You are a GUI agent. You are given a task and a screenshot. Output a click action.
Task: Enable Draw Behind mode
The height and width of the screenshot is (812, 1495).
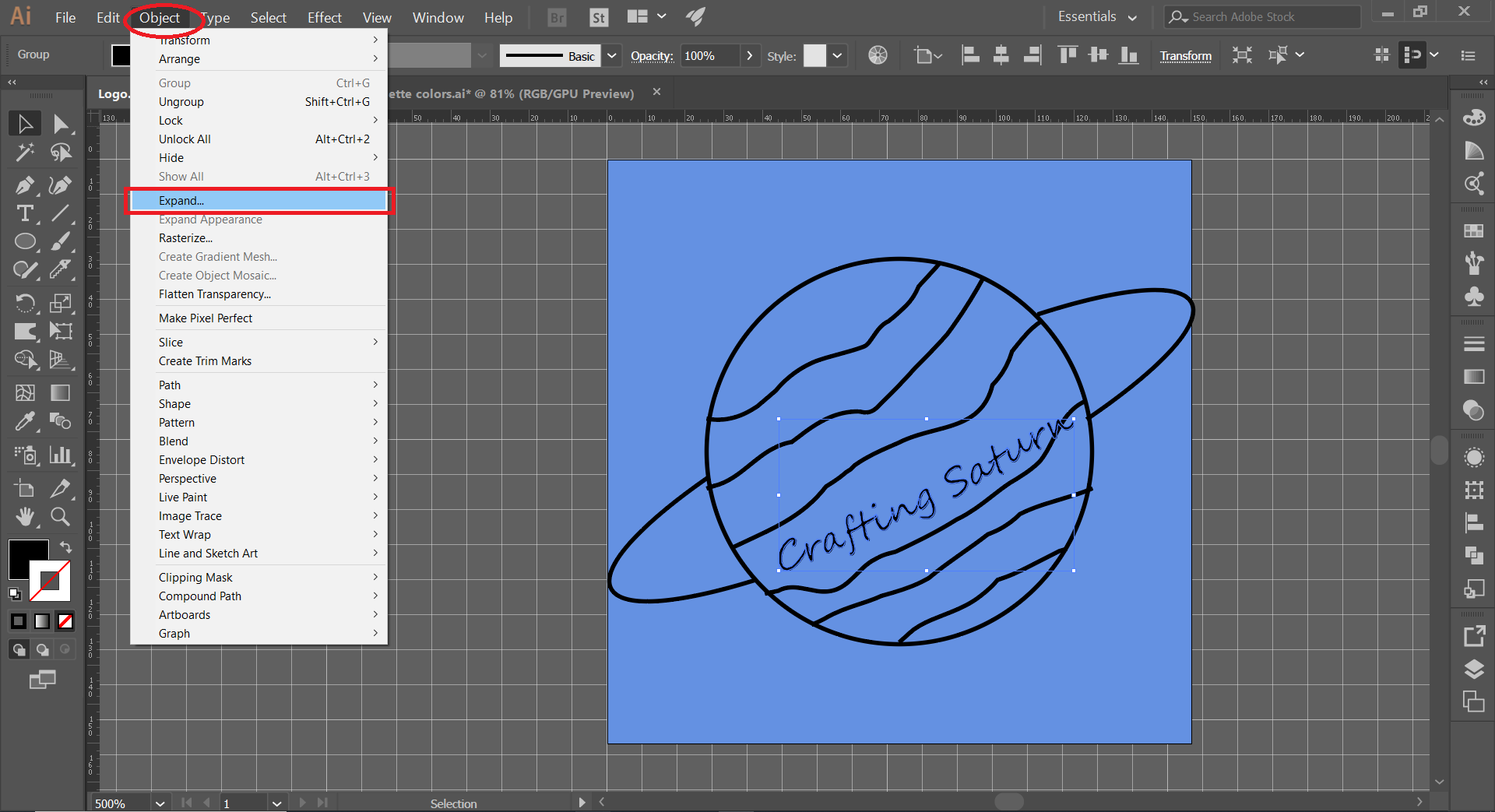pyautogui.click(x=42, y=649)
